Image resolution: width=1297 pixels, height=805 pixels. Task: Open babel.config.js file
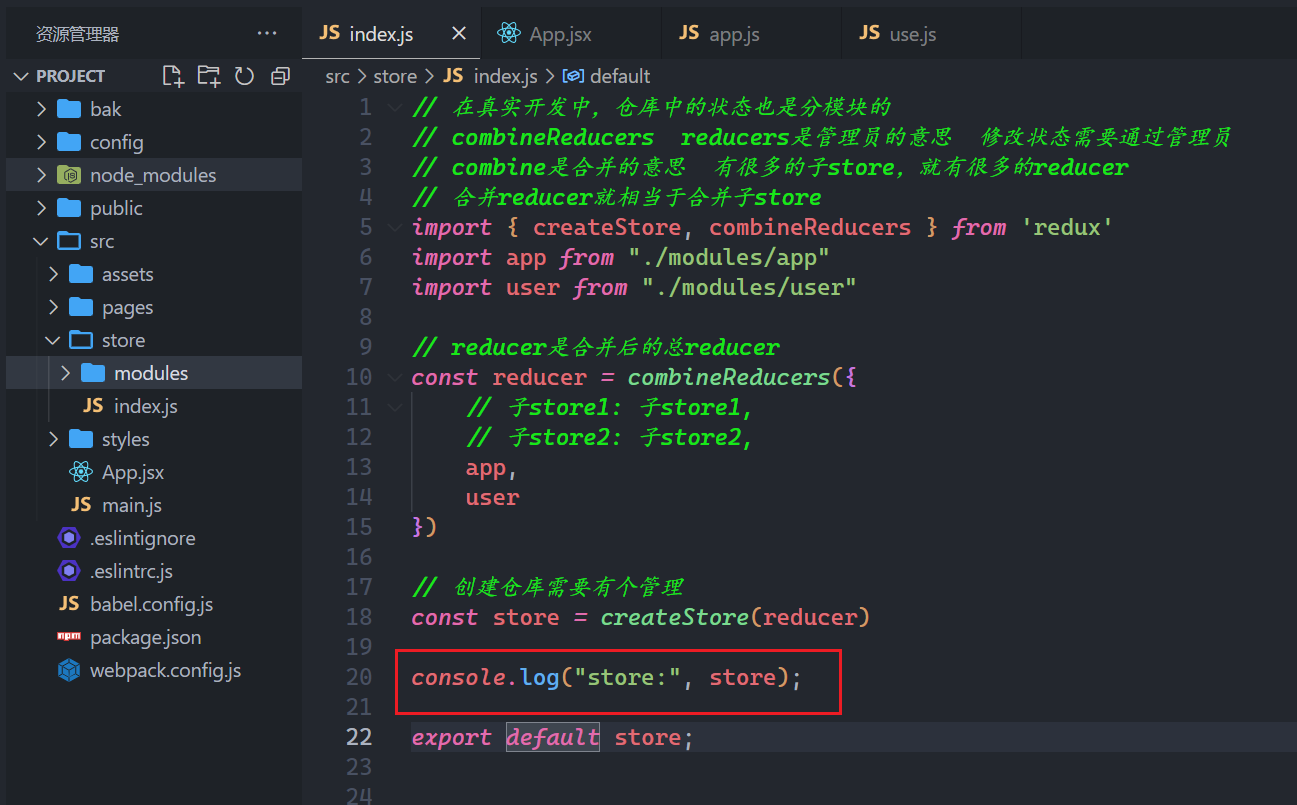tap(151, 604)
